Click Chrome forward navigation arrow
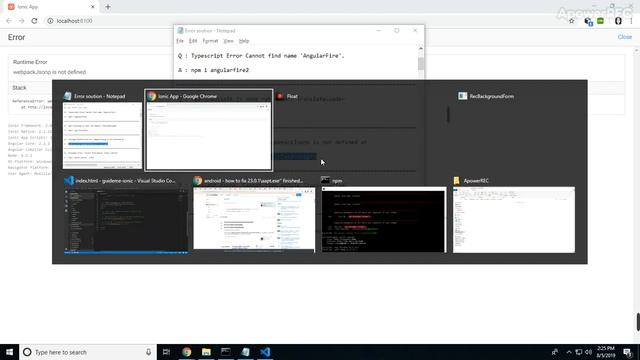This screenshot has width=640, height=360. (x=22, y=21)
